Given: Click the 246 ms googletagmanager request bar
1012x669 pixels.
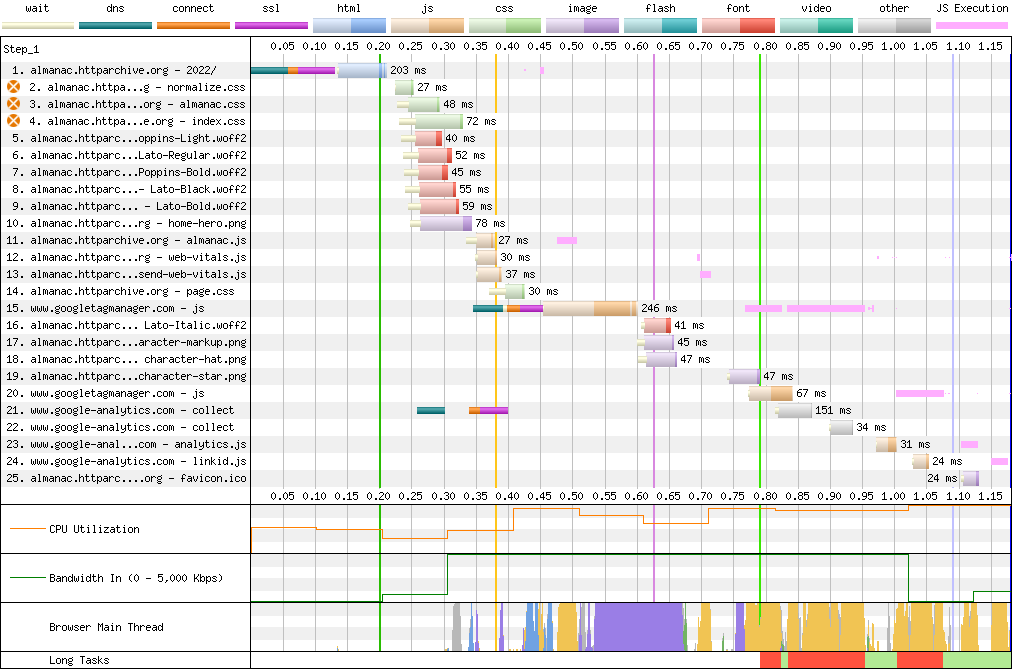Looking at the screenshot, I should (x=588, y=308).
